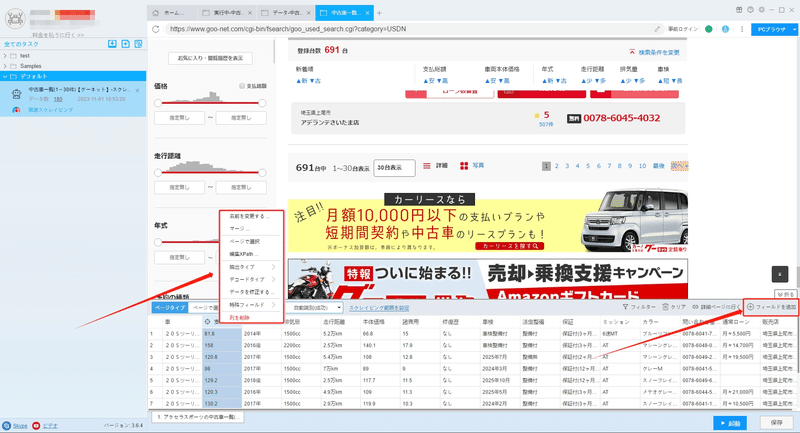Close the dark overlay X button

(780, 274)
